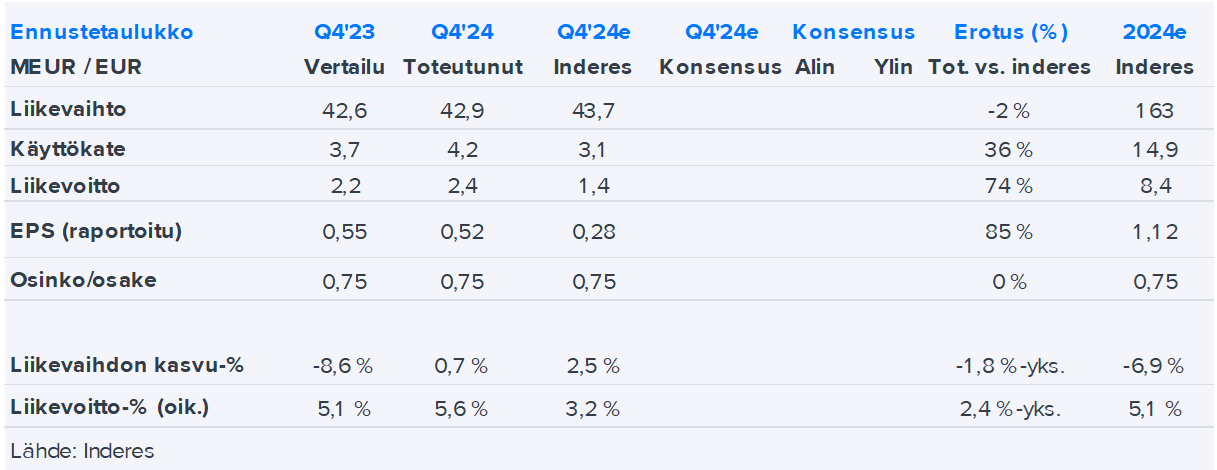Viewport: 1217px width, 470px height.
Task: Click the 85 % EPS difference cell
Action: click(1009, 232)
